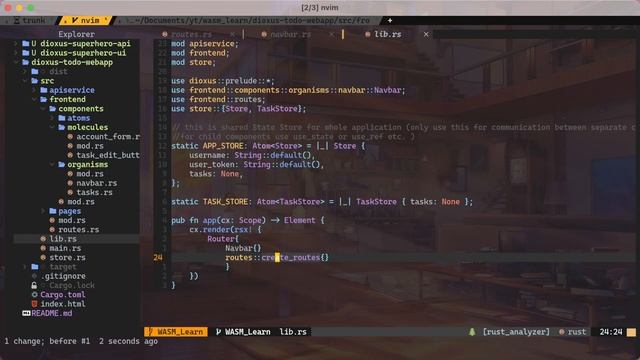The height and width of the screenshot is (360, 640).
Task: Click the lock icon beside Cargo.lock
Action: click(34, 286)
